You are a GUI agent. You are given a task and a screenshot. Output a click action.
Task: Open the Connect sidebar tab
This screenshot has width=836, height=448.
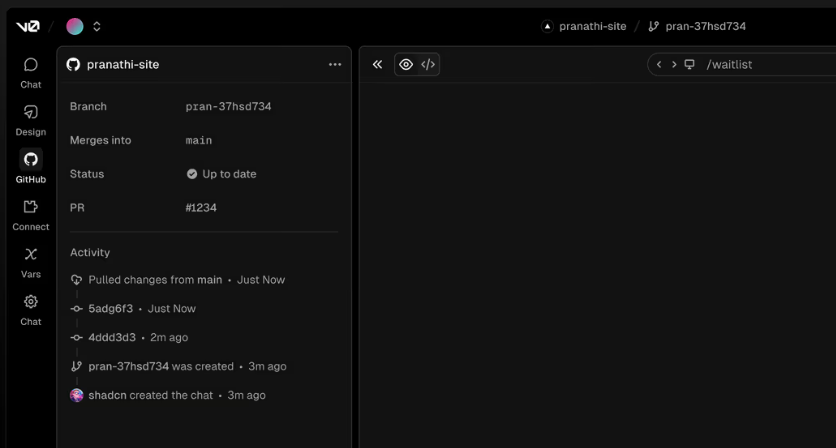(31, 215)
